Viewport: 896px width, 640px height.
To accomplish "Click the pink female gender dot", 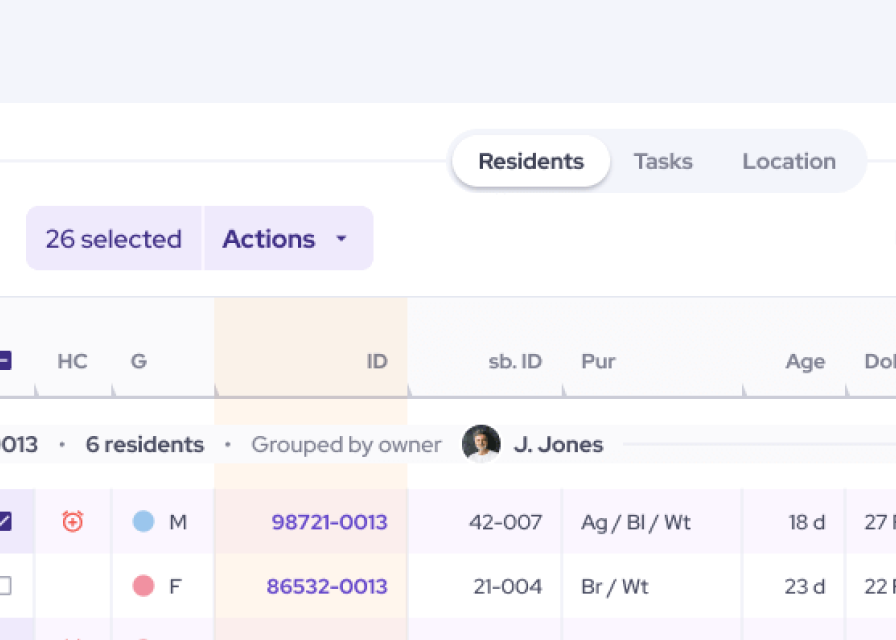I will (x=144, y=586).
